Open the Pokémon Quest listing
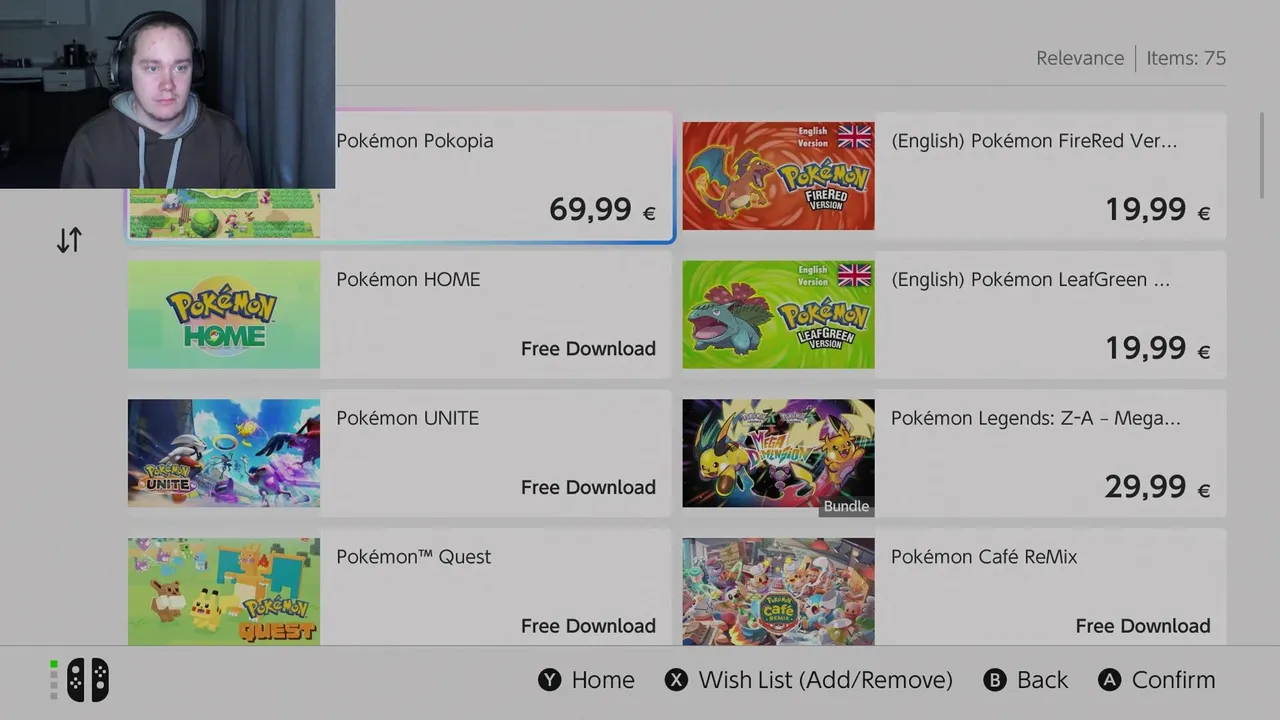 (x=400, y=591)
